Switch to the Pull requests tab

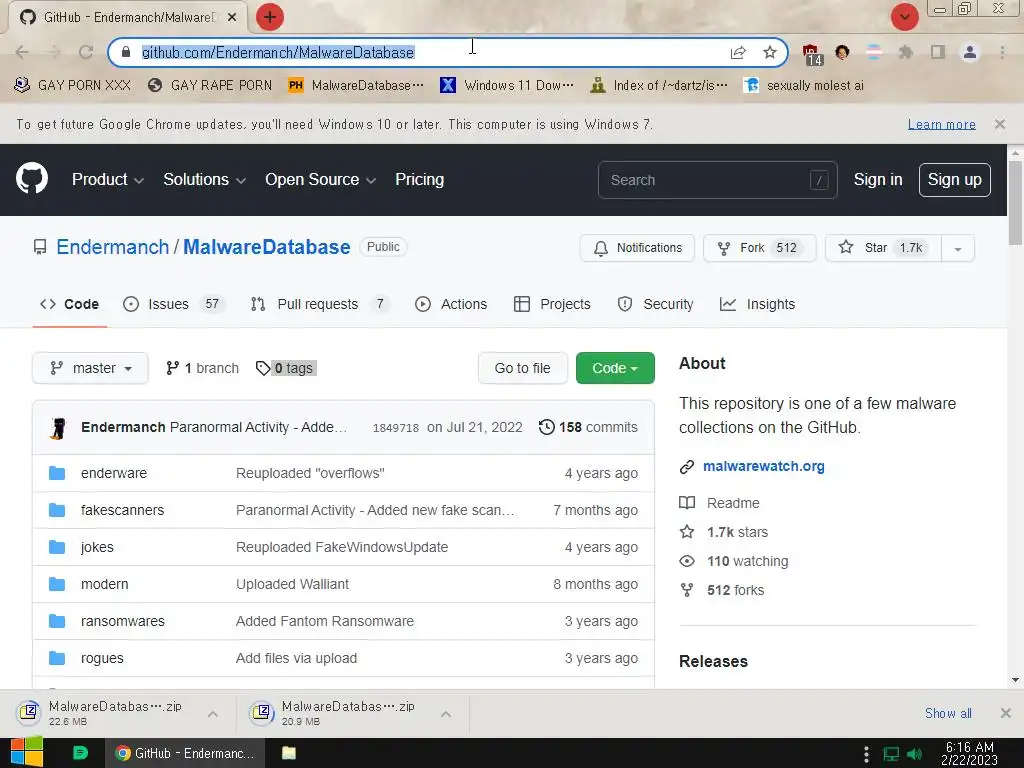click(x=319, y=304)
